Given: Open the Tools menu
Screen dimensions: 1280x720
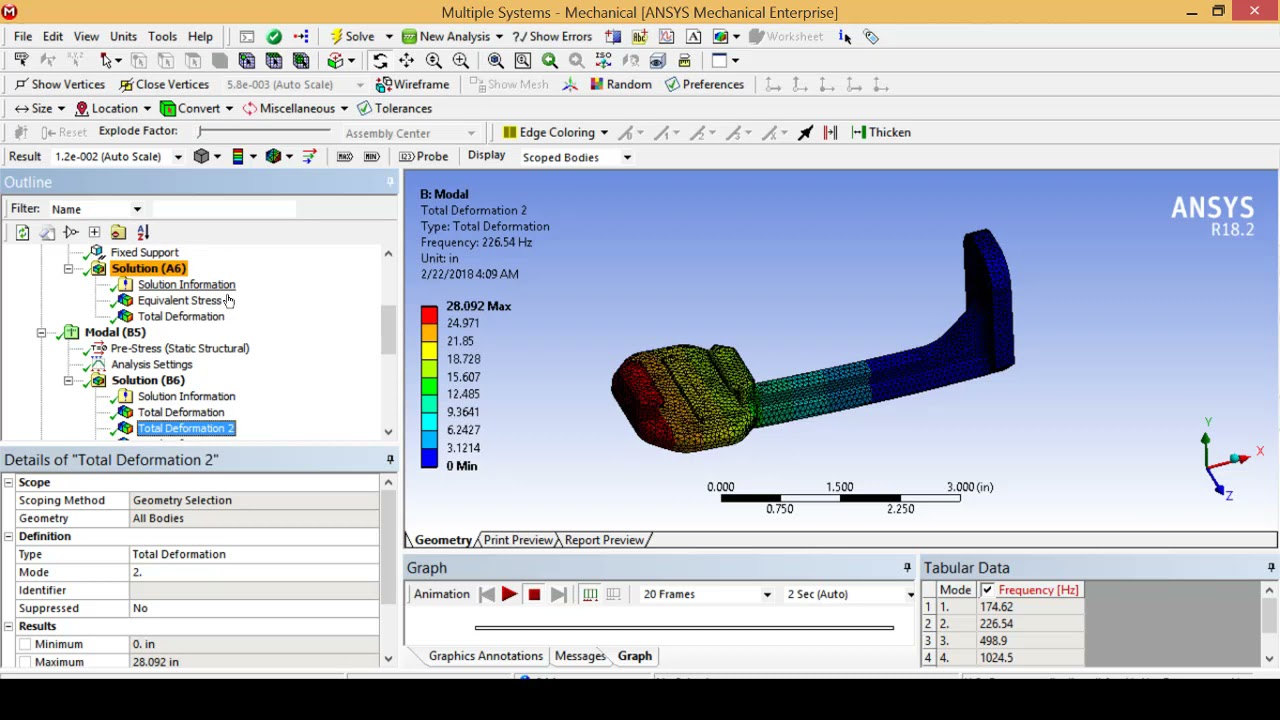Looking at the screenshot, I should (x=162, y=36).
